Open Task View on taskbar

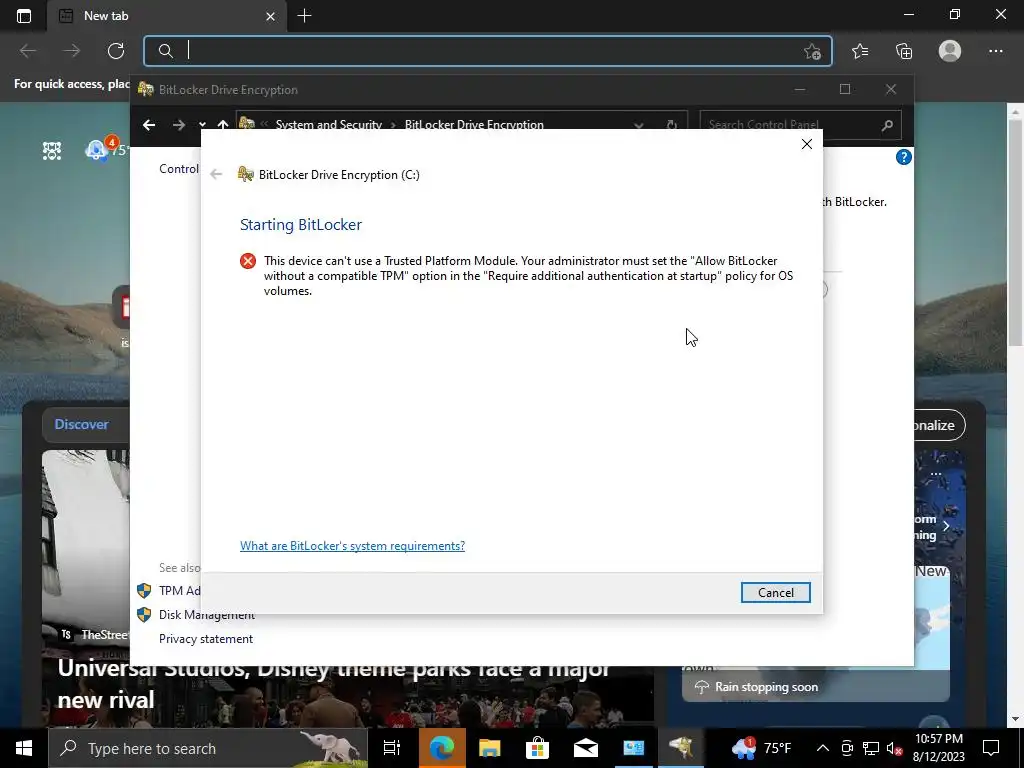point(392,748)
